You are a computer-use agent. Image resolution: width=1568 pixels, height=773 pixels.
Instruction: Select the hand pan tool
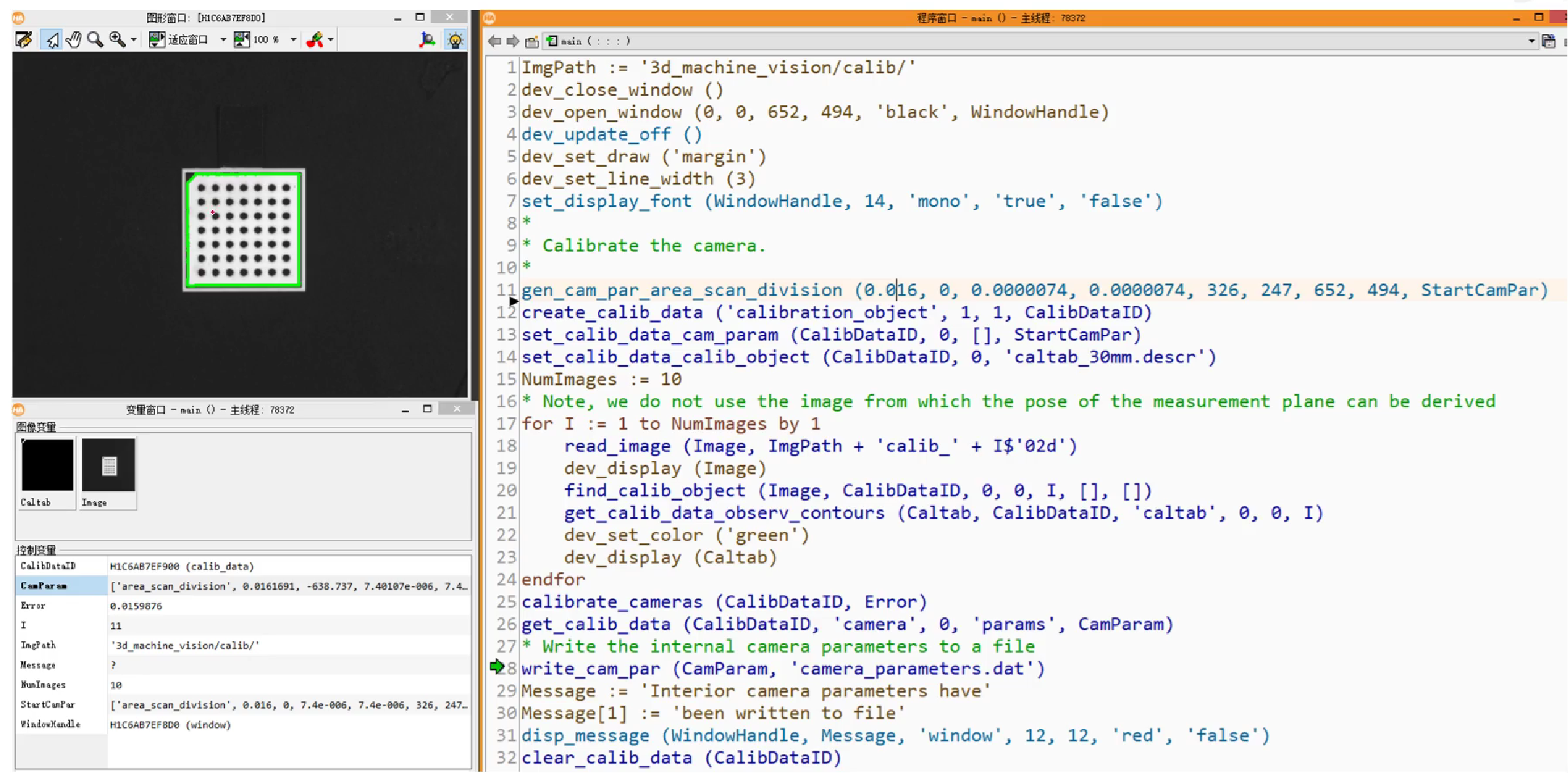pos(74,40)
